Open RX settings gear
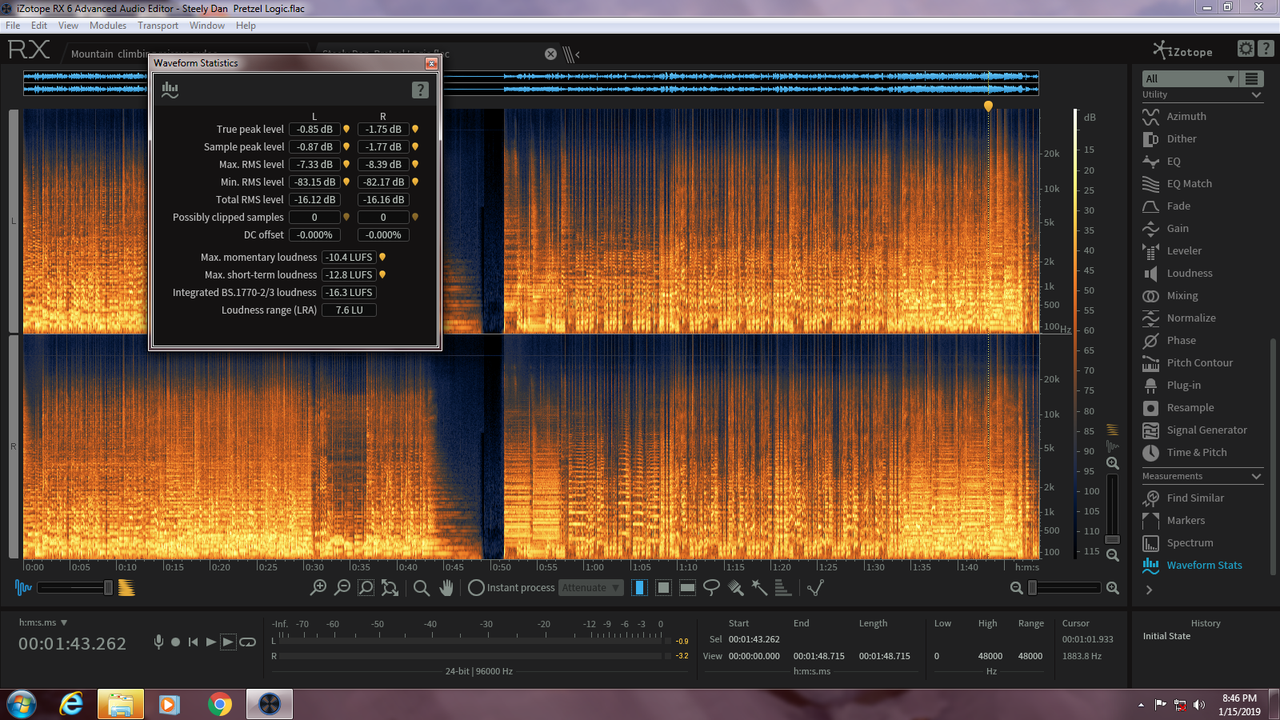1280x720 pixels. coord(1246,48)
